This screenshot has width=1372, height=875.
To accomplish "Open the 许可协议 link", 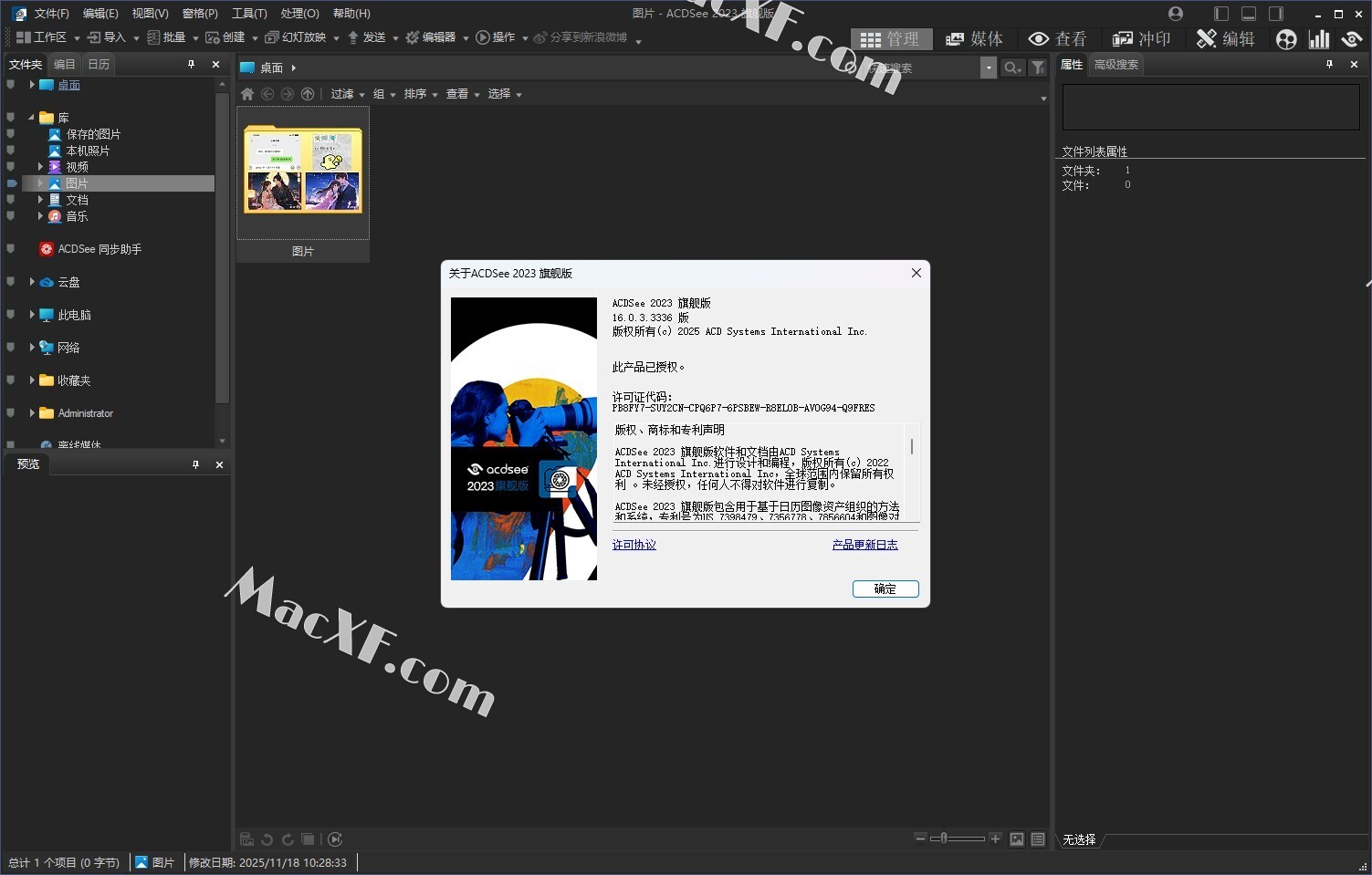I will pyautogui.click(x=634, y=545).
